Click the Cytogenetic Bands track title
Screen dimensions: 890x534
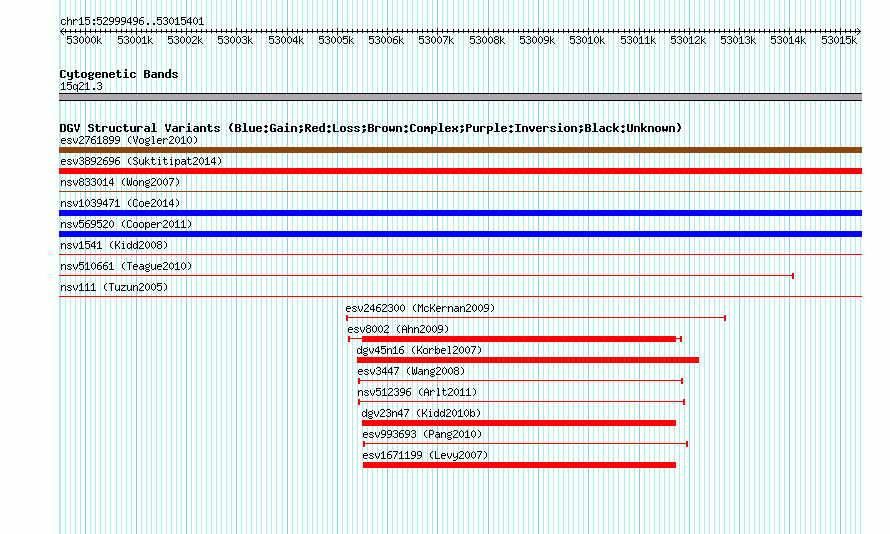pos(119,74)
